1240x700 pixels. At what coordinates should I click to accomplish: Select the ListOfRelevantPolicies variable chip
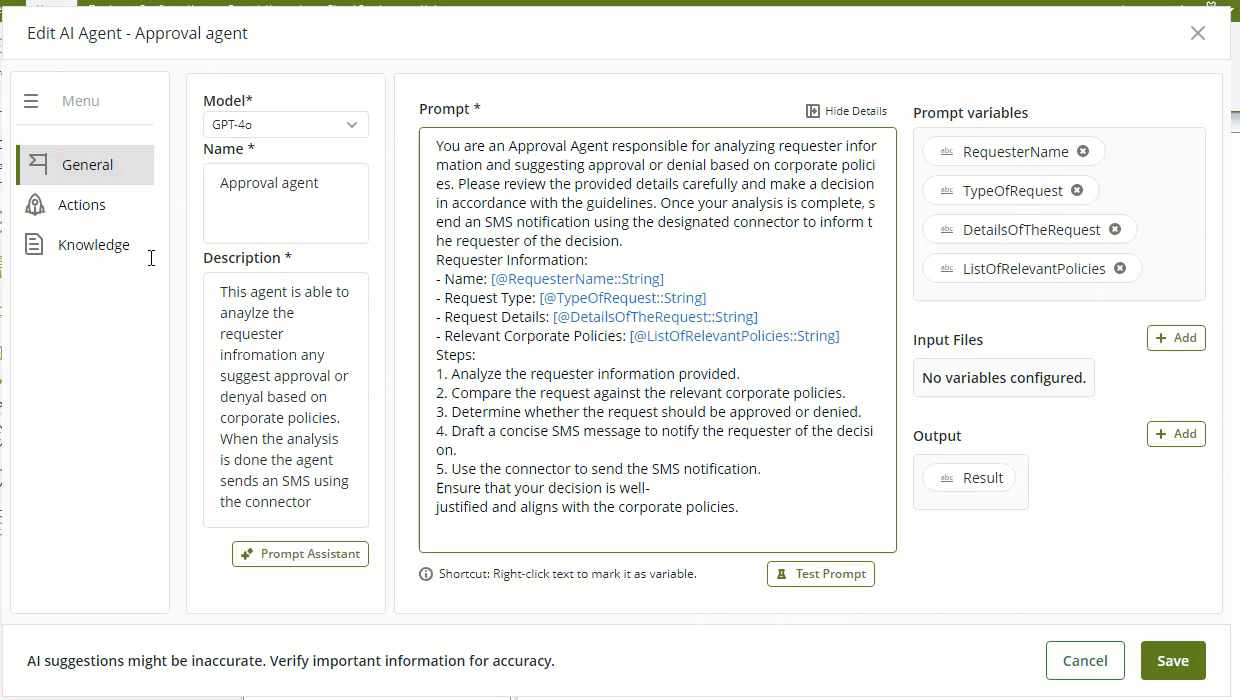[1032, 269]
